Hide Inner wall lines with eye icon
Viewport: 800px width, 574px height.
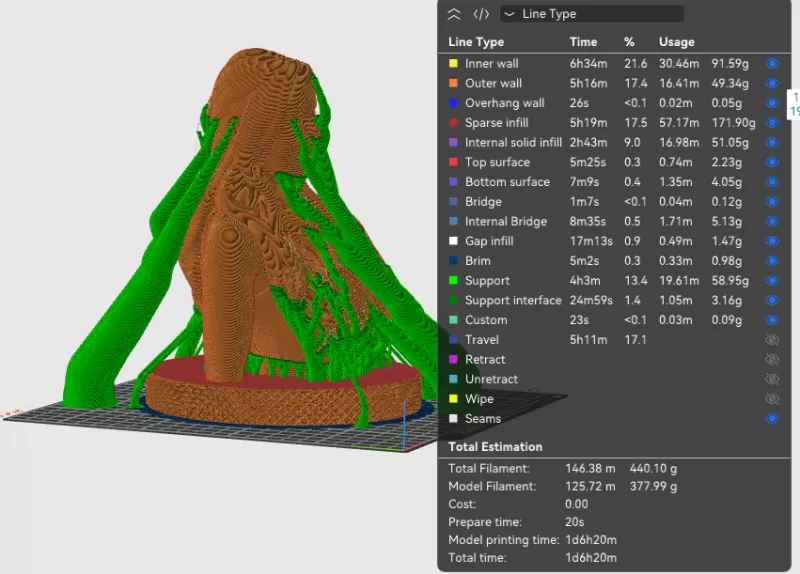pyautogui.click(x=772, y=63)
